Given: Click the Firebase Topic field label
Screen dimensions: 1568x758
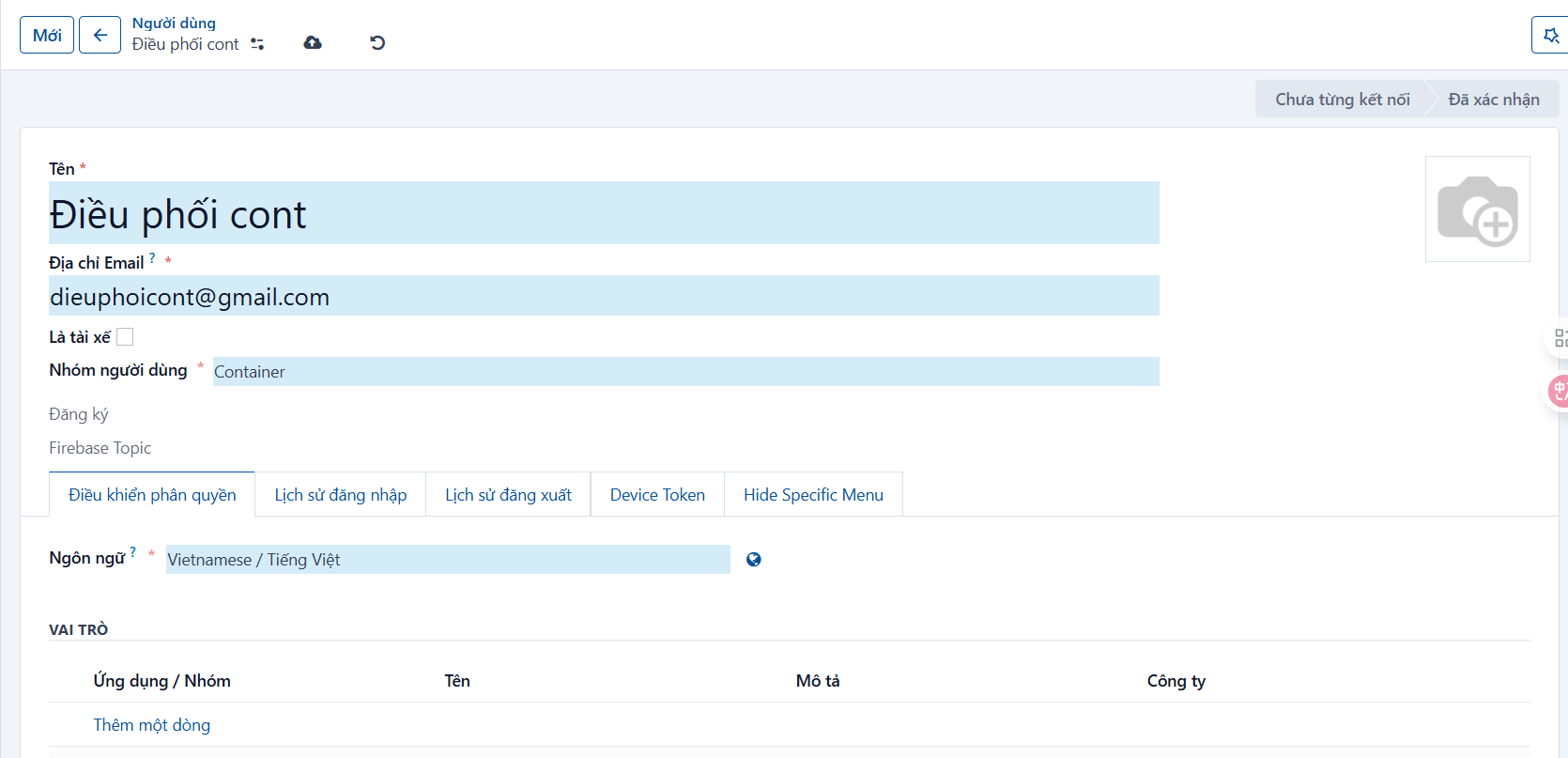Looking at the screenshot, I should pos(100,448).
